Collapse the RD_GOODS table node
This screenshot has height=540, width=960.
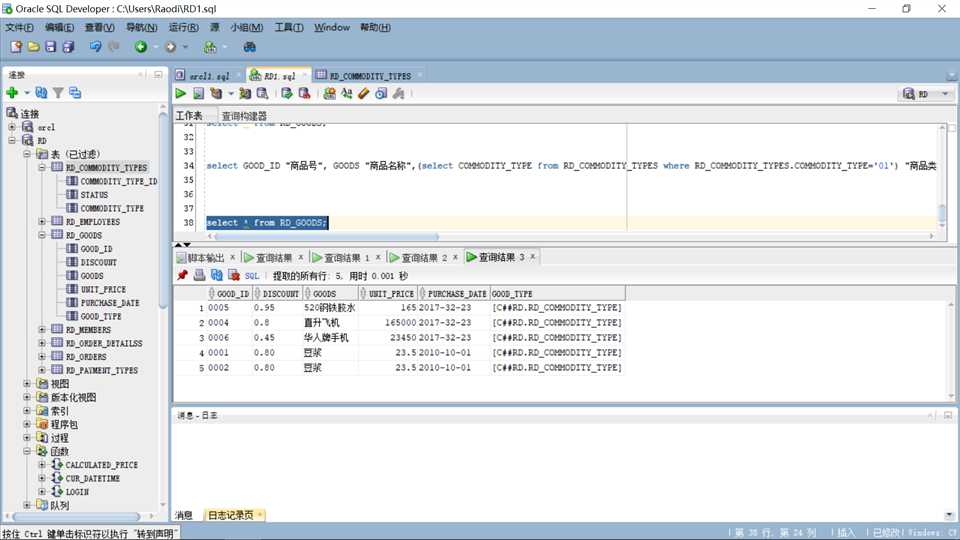[x=42, y=234]
